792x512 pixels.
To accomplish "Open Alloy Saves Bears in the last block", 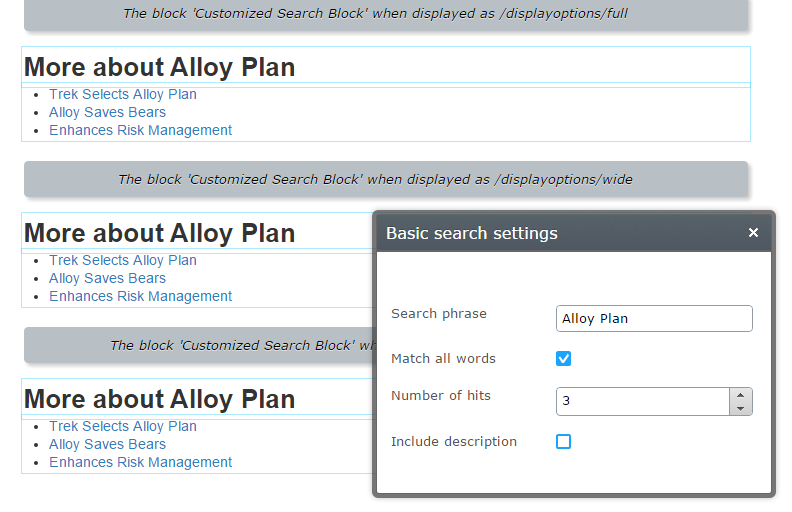I will pos(107,444).
